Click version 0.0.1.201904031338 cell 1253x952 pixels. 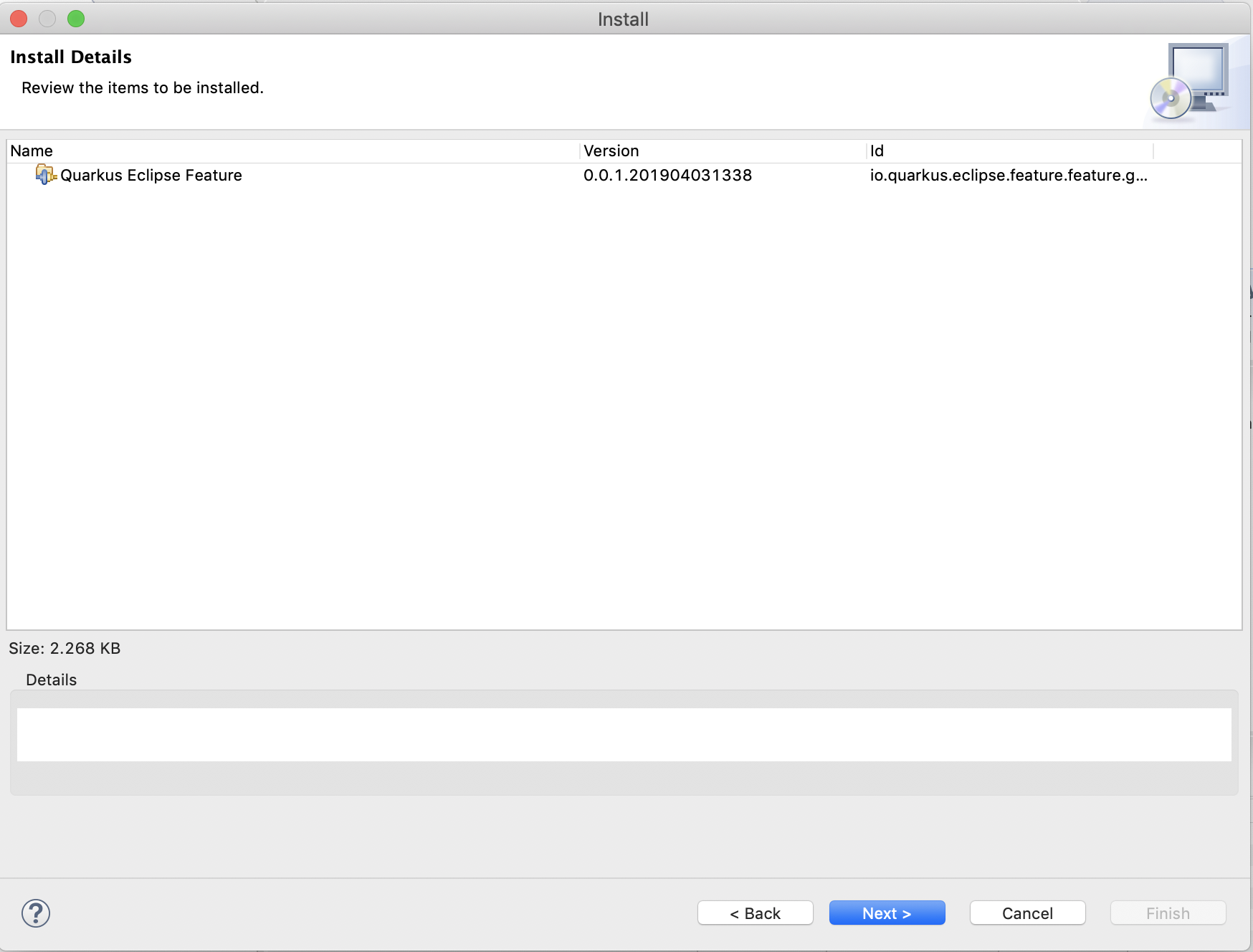click(667, 175)
